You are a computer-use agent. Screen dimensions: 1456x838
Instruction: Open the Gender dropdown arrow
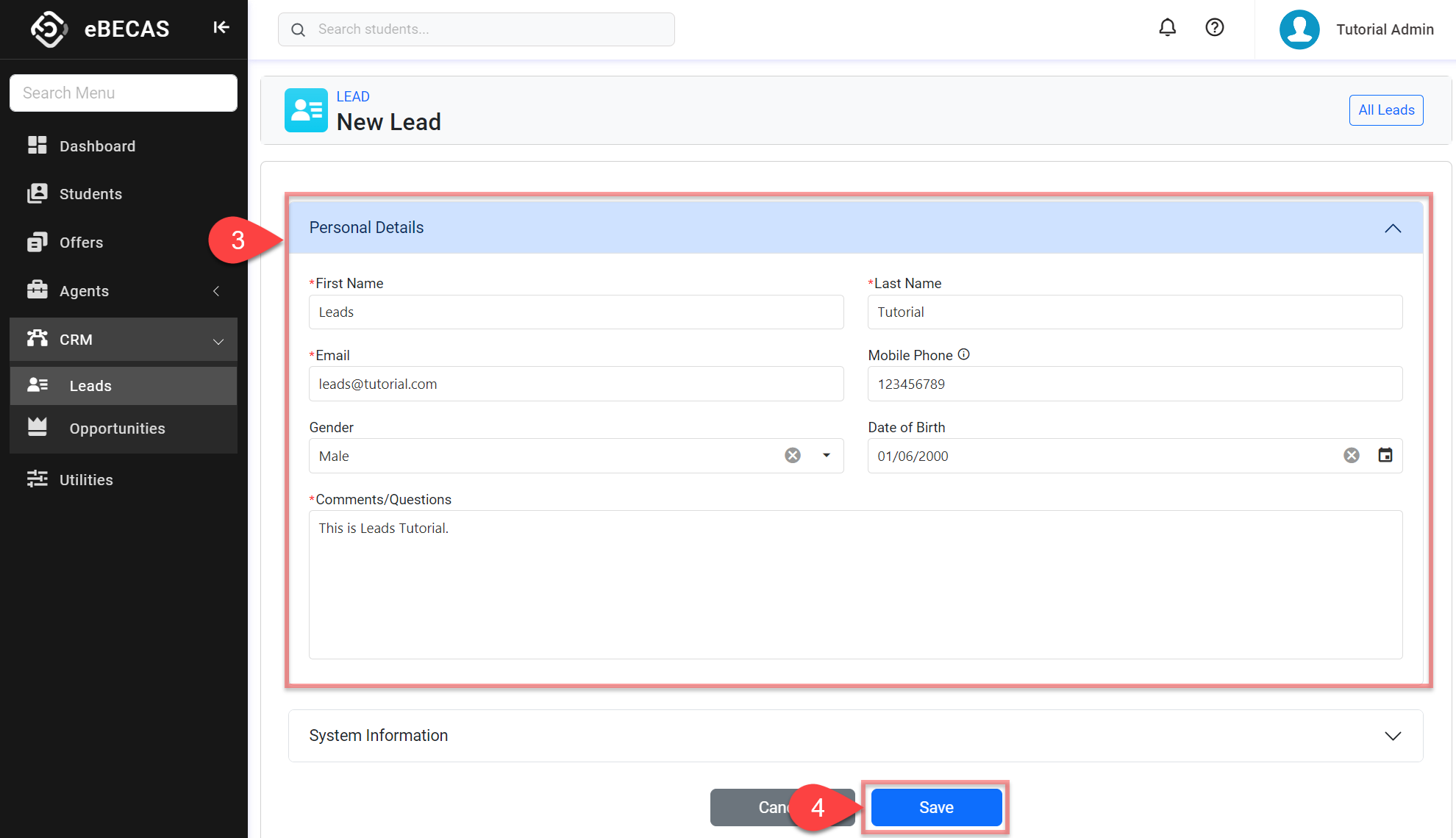click(x=827, y=456)
